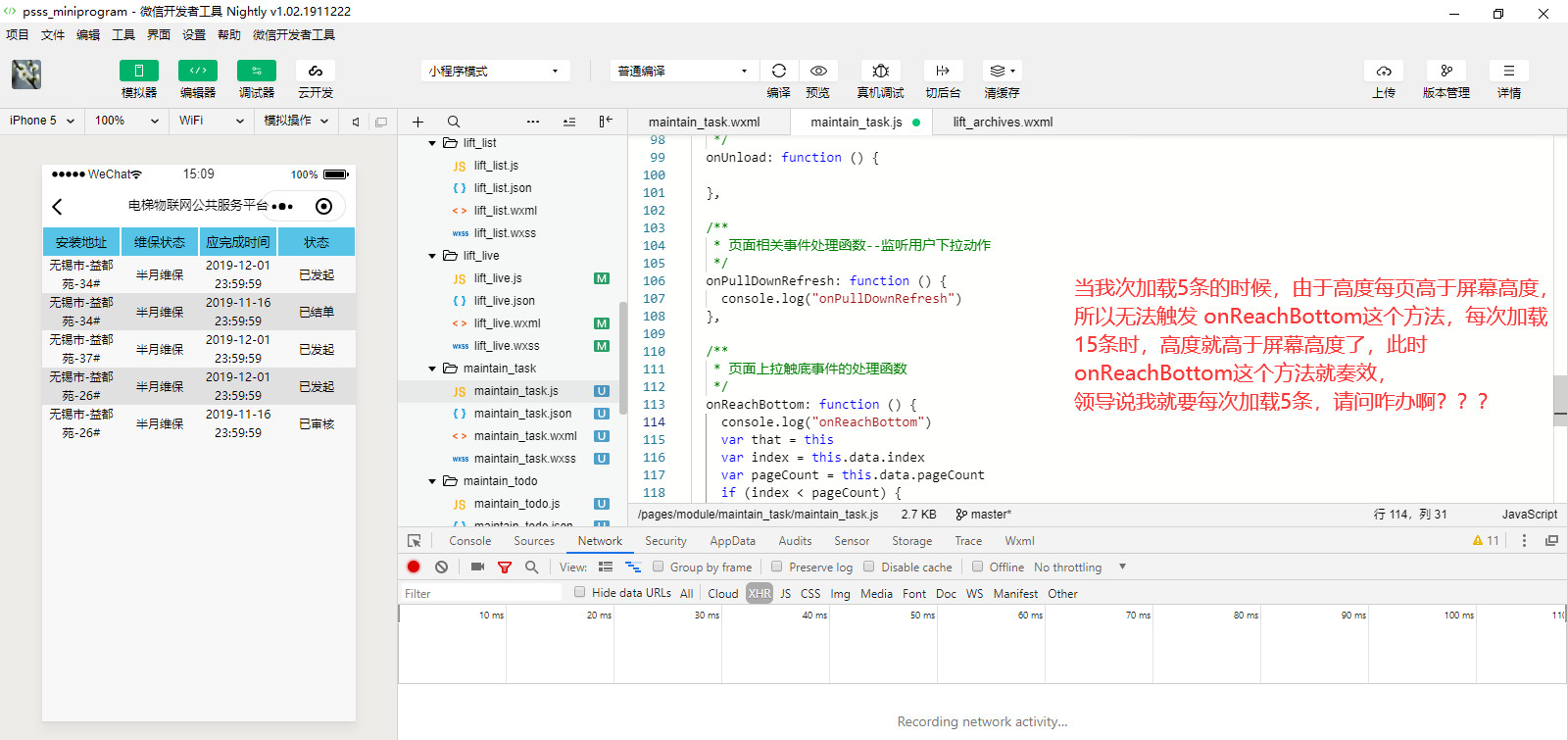Open the iPhone 5 device dropdown

click(41, 121)
